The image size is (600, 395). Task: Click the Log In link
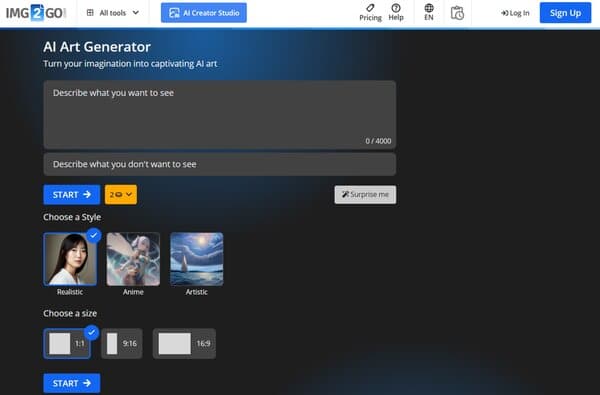coord(515,13)
